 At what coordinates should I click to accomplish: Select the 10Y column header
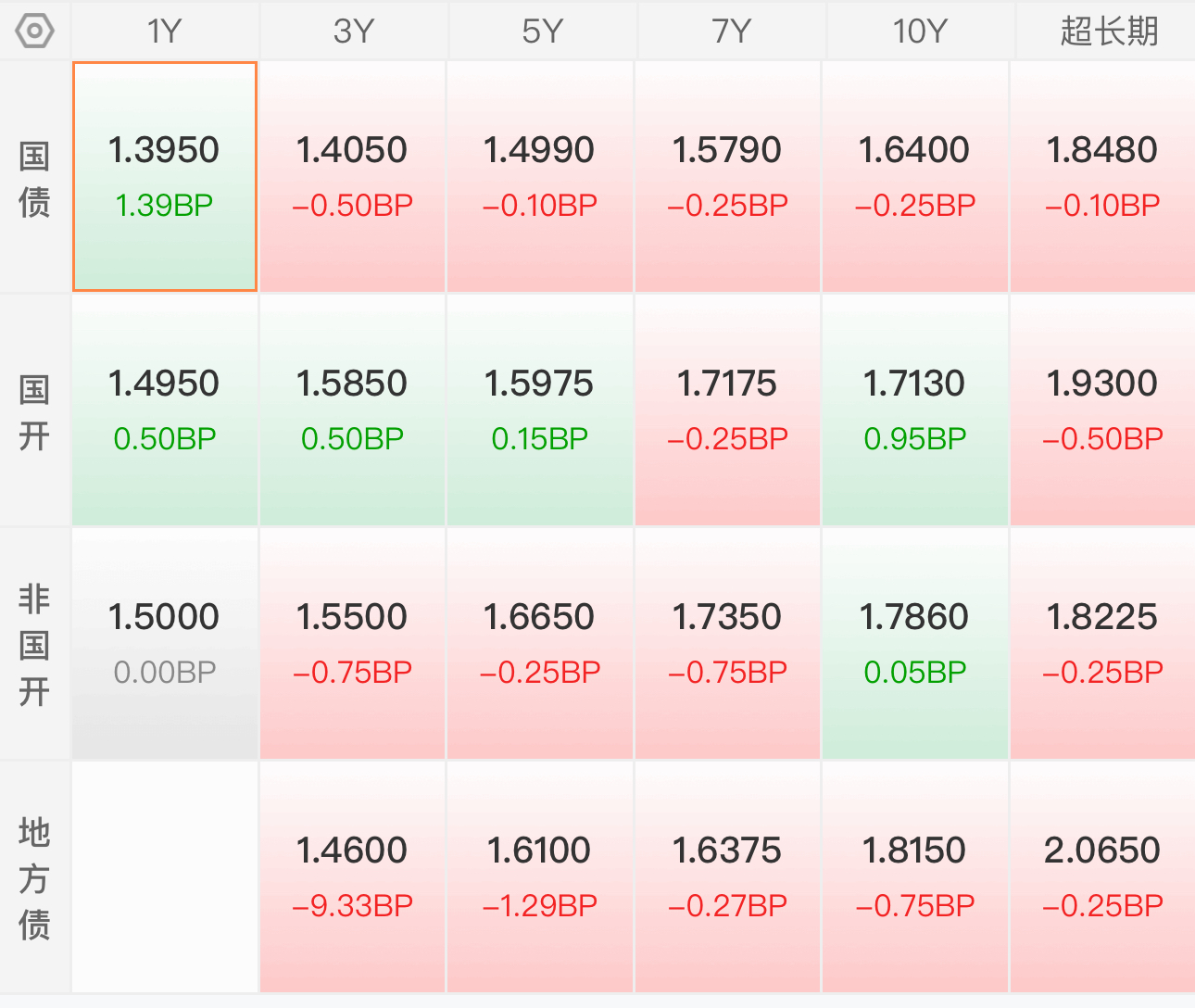point(919,31)
